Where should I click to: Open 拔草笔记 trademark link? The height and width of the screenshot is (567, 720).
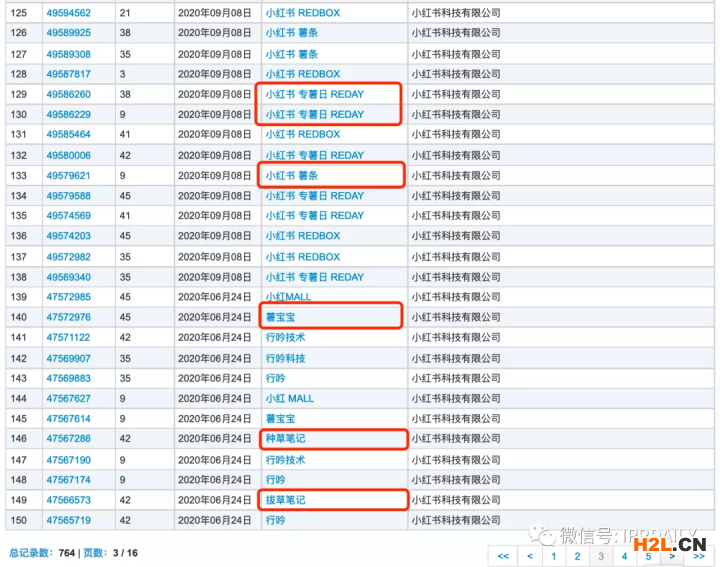[285, 500]
